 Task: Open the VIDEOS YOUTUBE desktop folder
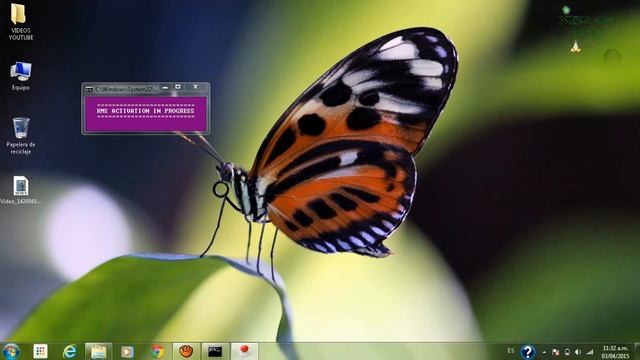click(x=20, y=22)
